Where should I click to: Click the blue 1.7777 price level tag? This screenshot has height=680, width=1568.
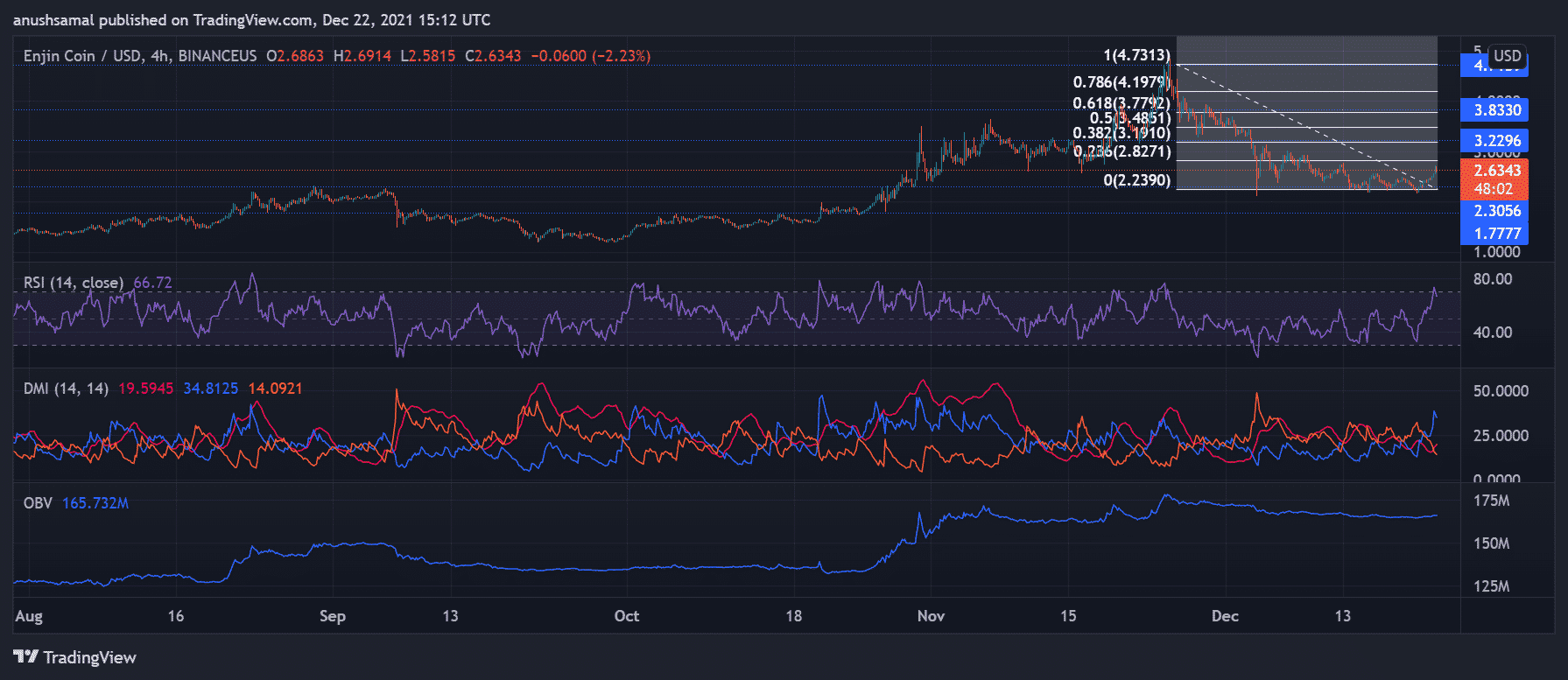[x=1497, y=234]
